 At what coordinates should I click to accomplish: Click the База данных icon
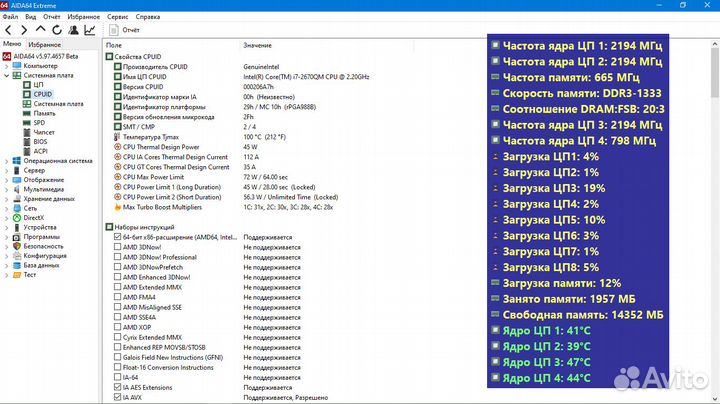coord(17,265)
